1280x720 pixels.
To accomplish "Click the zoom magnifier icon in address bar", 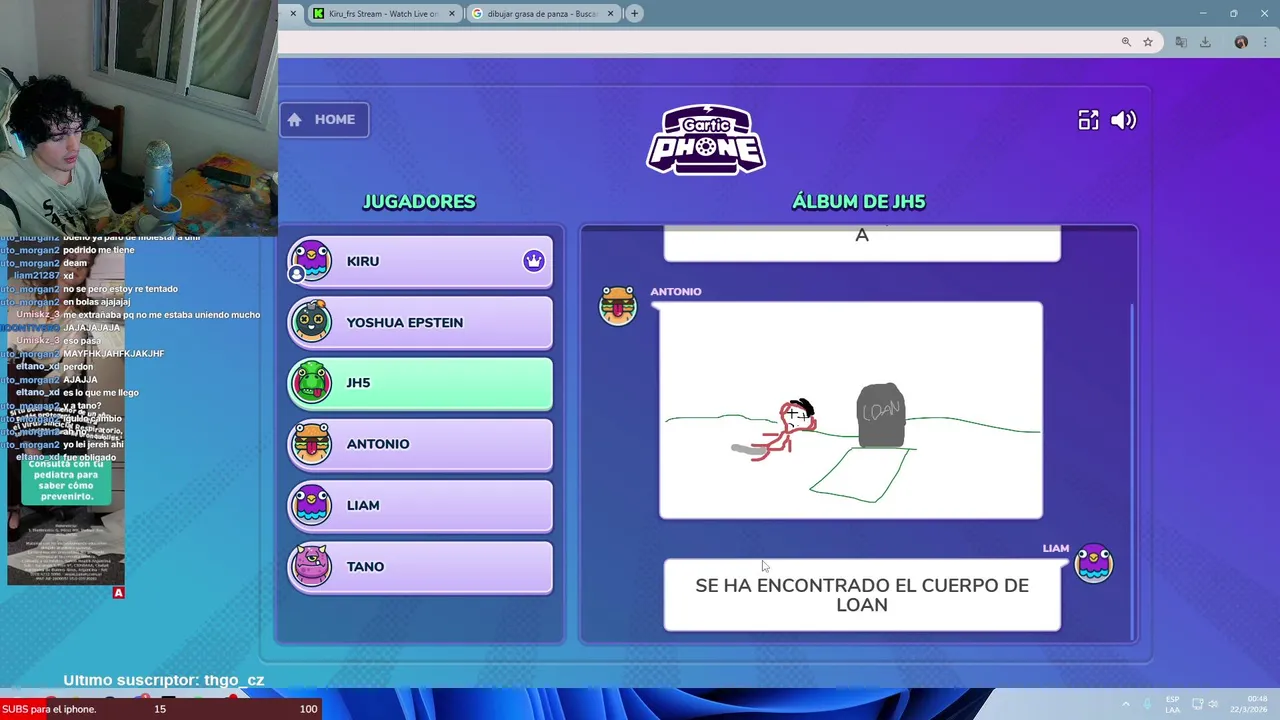I will [x=1126, y=42].
